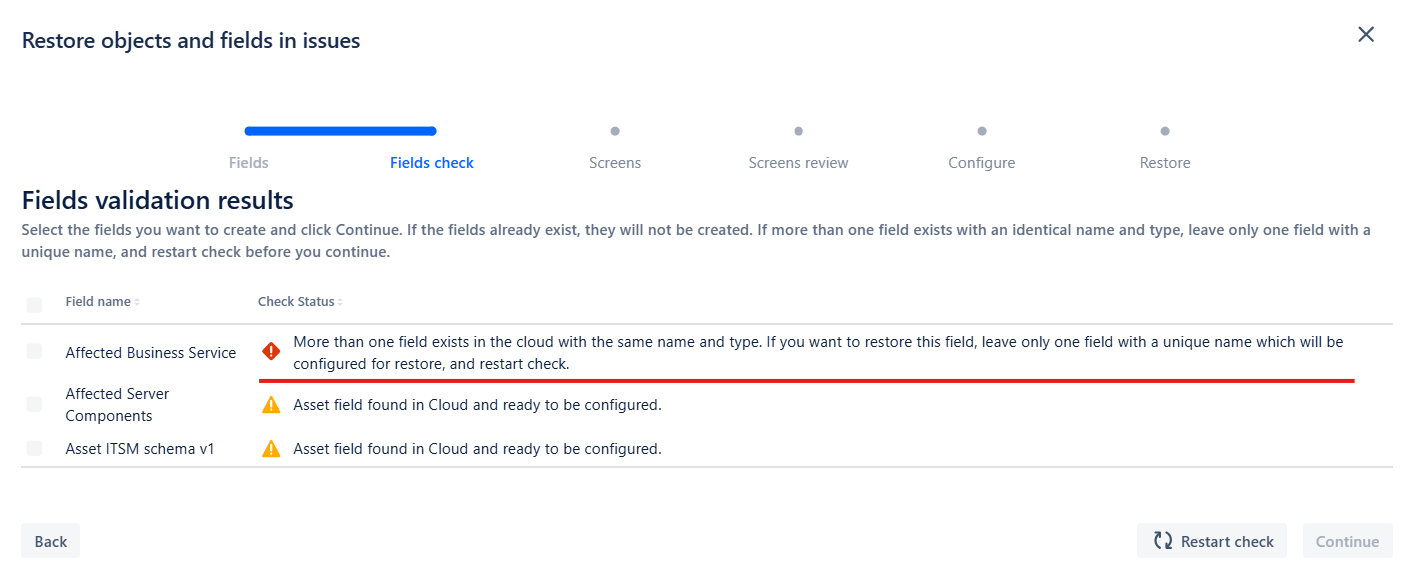Select the Configure step dot

pyautogui.click(x=982, y=131)
